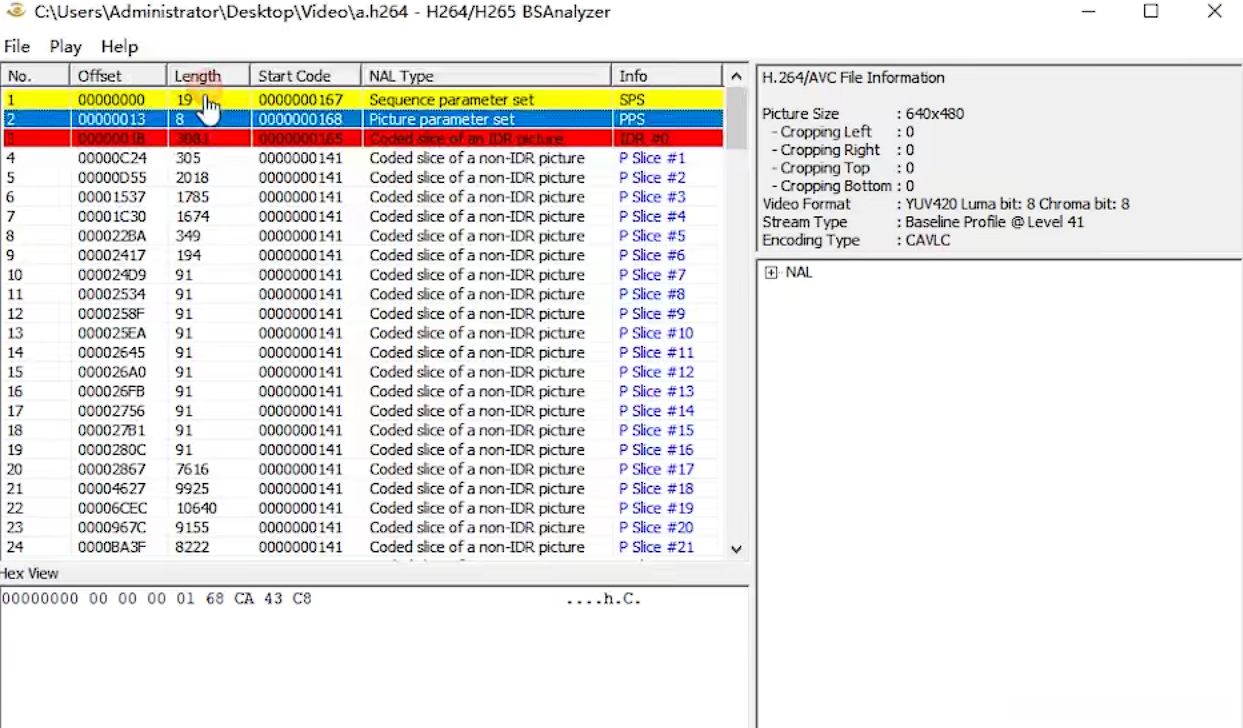This screenshot has height=728, width=1243.
Task: Select the P Slice #17 row
Action: coord(362,470)
